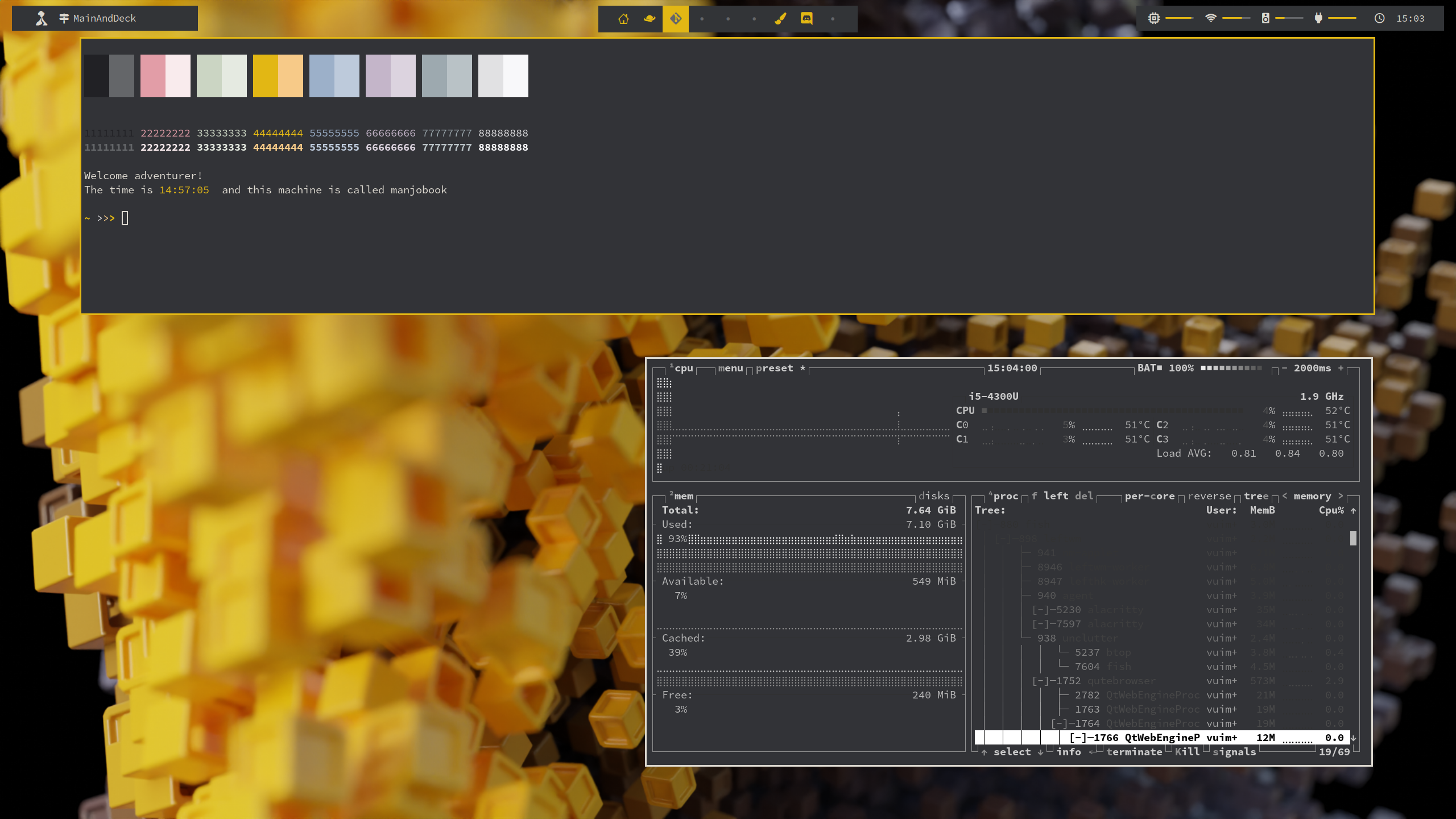Open the Discord workspace icon
This screenshot has width=1456, height=819.
pos(806,19)
